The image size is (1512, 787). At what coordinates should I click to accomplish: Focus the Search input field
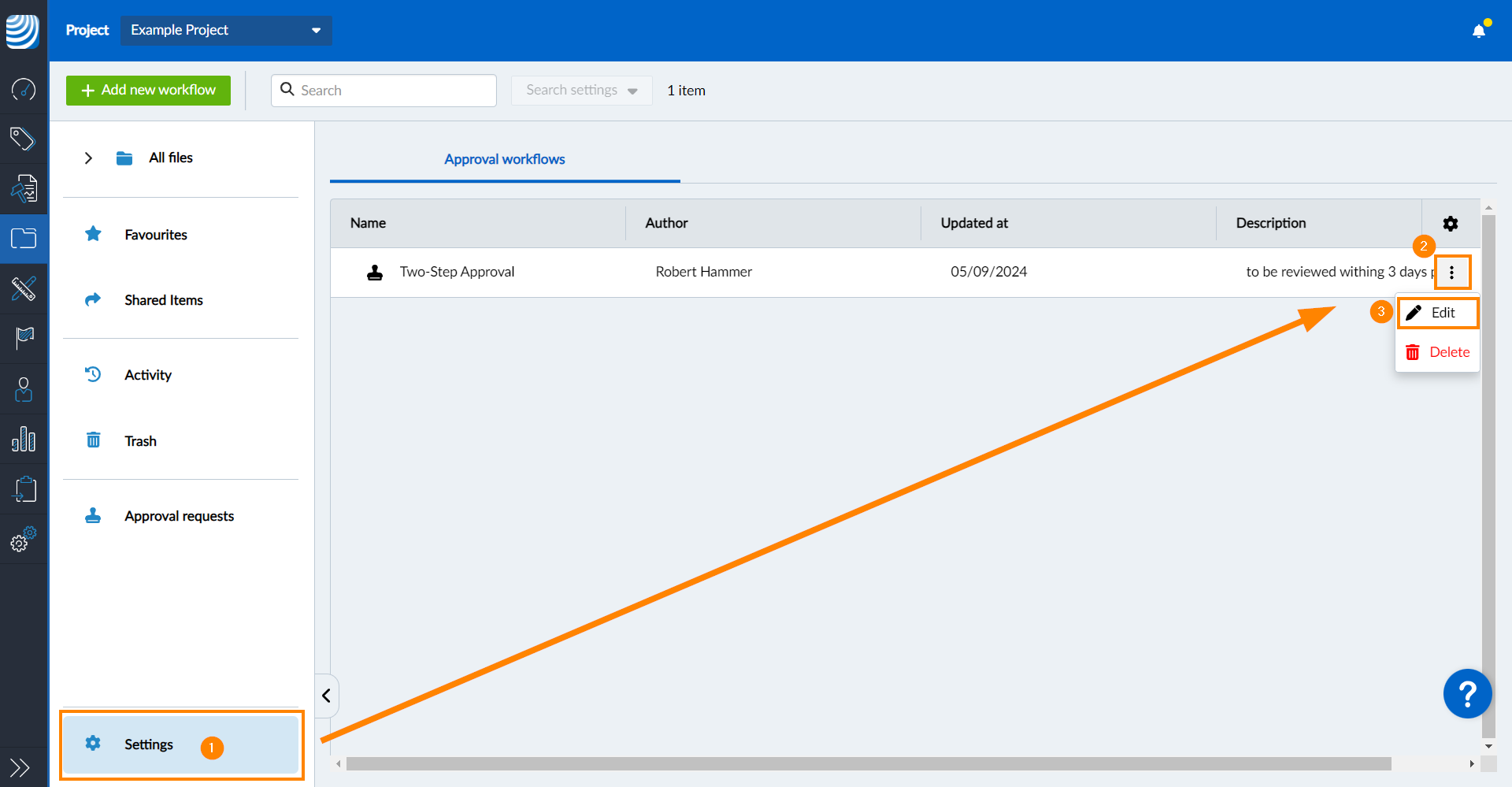click(x=384, y=91)
